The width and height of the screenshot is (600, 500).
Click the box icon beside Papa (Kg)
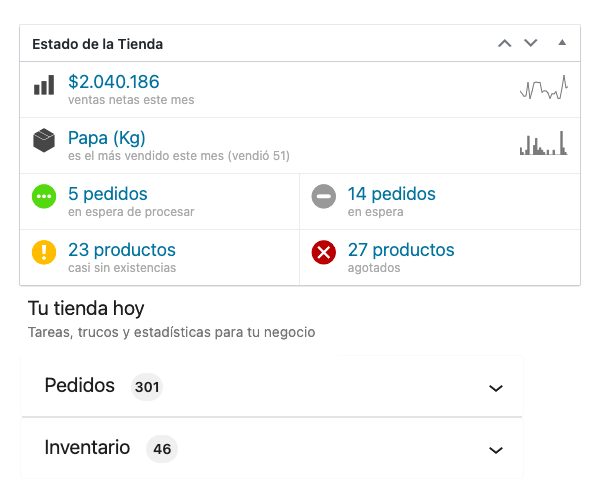pos(43,142)
